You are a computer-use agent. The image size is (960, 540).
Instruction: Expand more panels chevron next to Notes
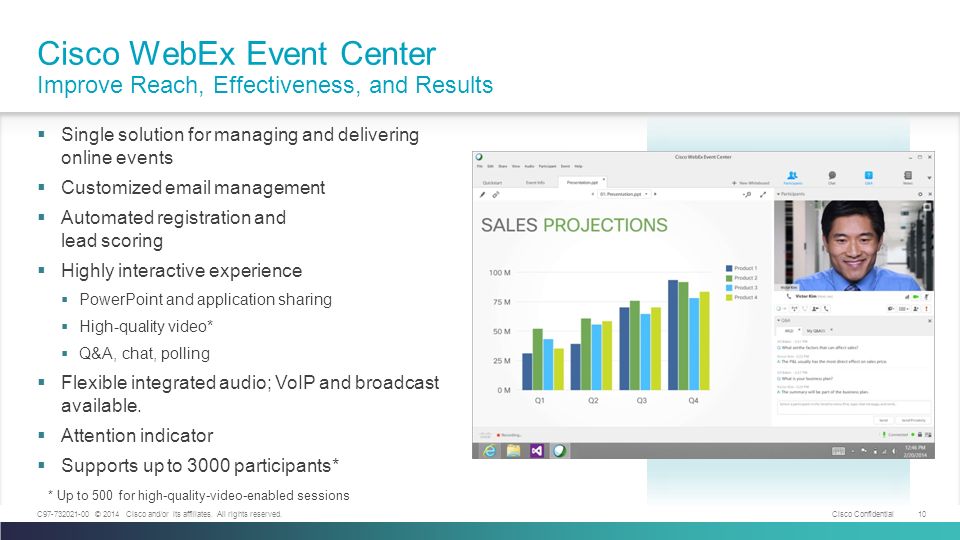coord(929,178)
